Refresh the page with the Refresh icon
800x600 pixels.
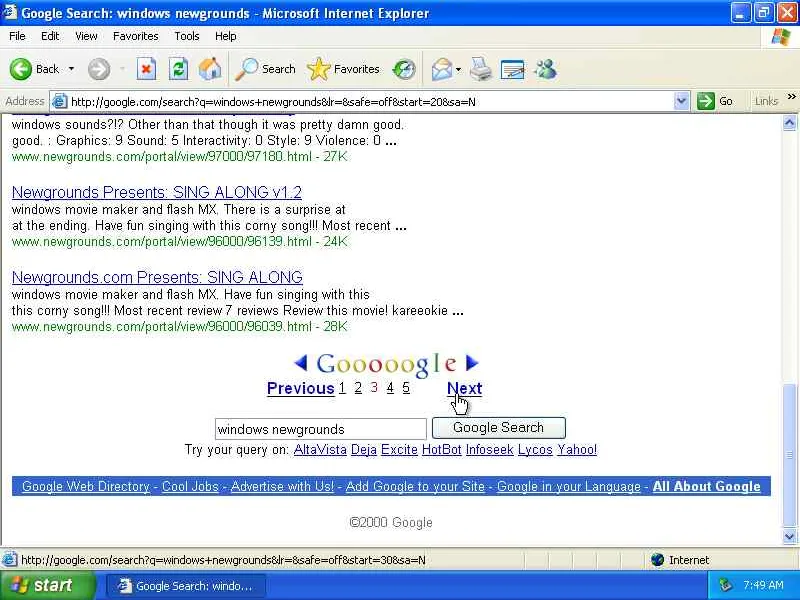tap(179, 69)
